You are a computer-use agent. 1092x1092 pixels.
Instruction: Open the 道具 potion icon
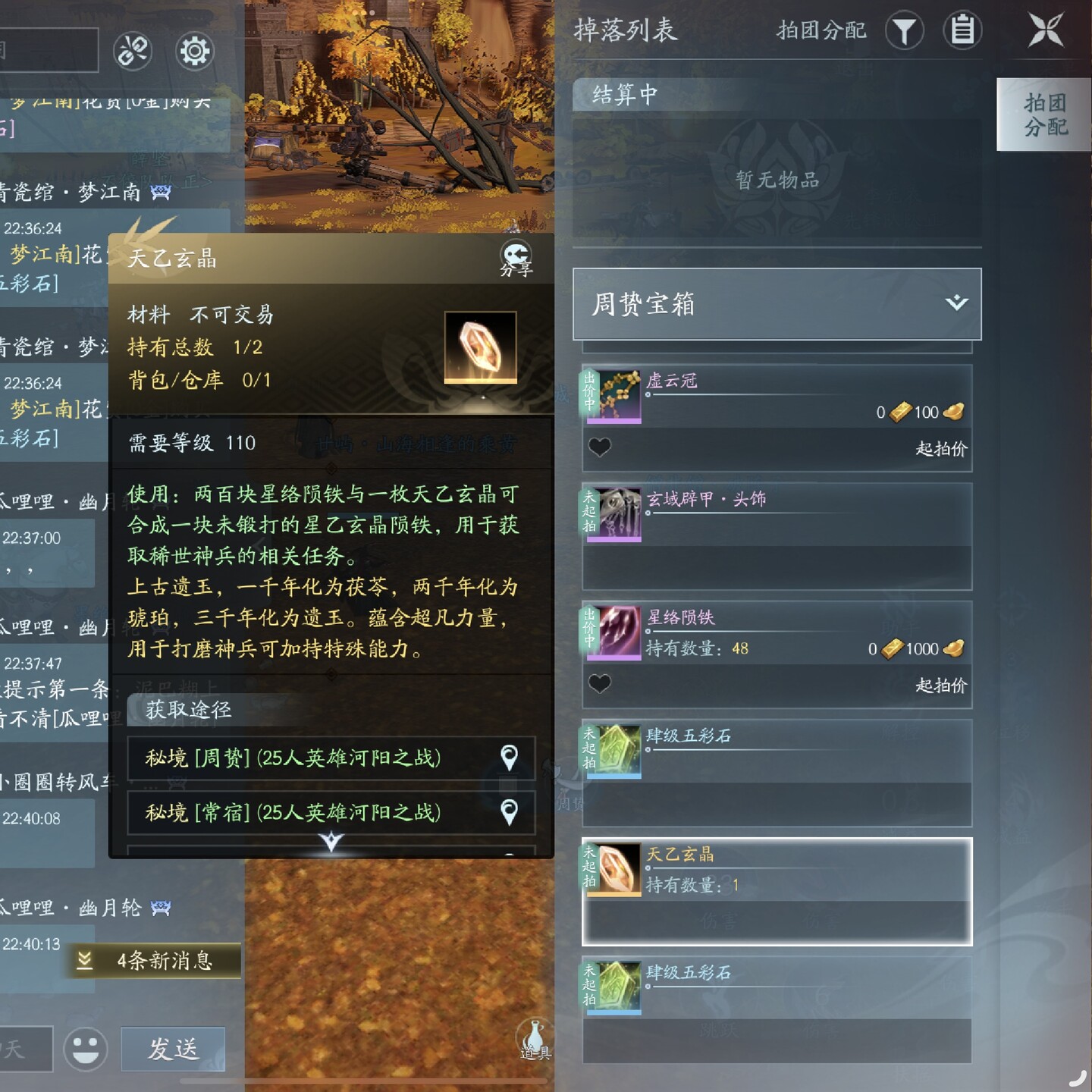(535, 1040)
